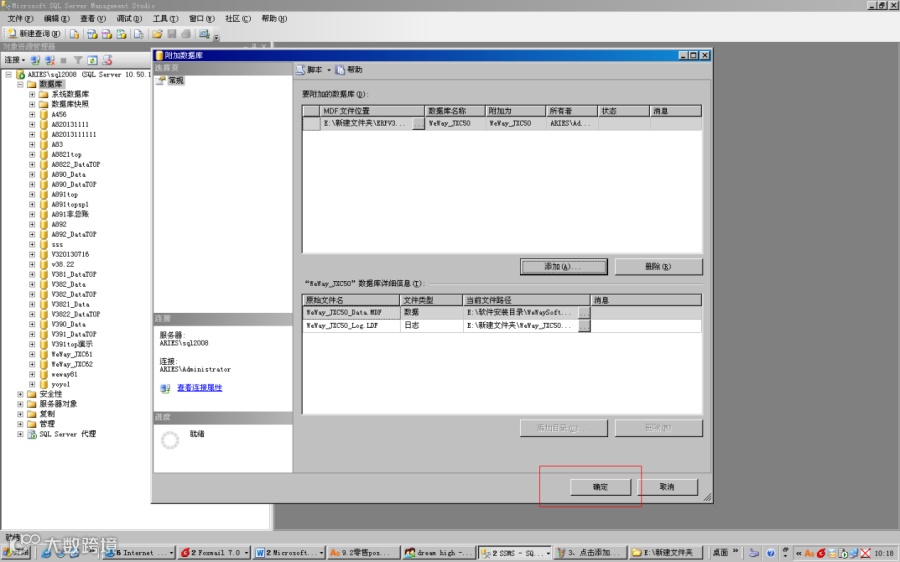The width and height of the screenshot is (900, 562).
Task: Open the 文件(F) menu
Action: (20, 18)
